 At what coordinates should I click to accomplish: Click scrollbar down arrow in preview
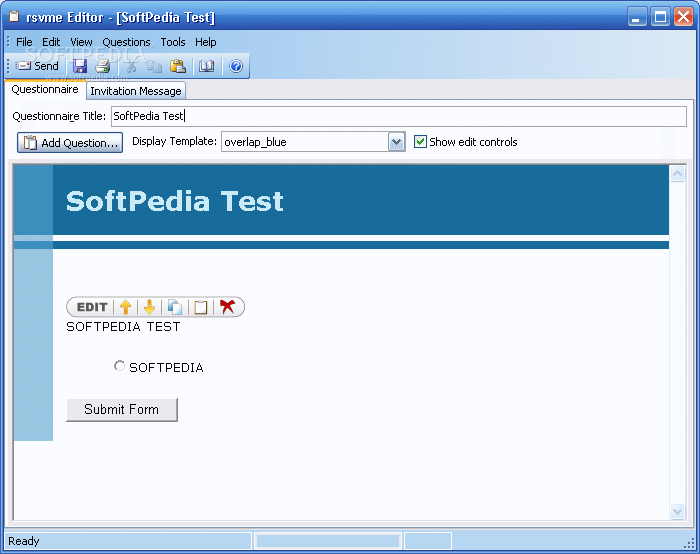click(x=677, y=511)
